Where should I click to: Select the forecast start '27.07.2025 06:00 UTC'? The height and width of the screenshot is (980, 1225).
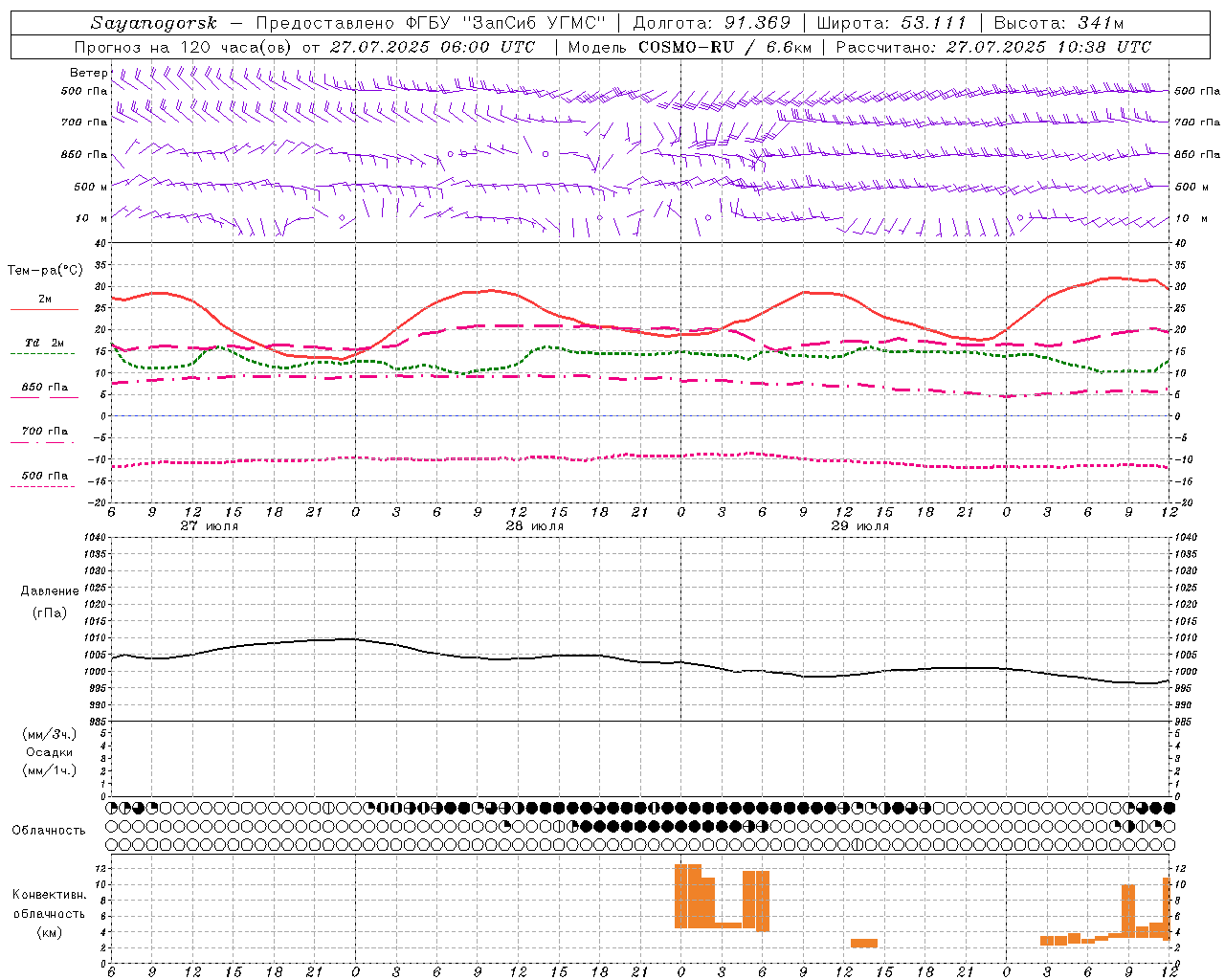click(433, 47)
